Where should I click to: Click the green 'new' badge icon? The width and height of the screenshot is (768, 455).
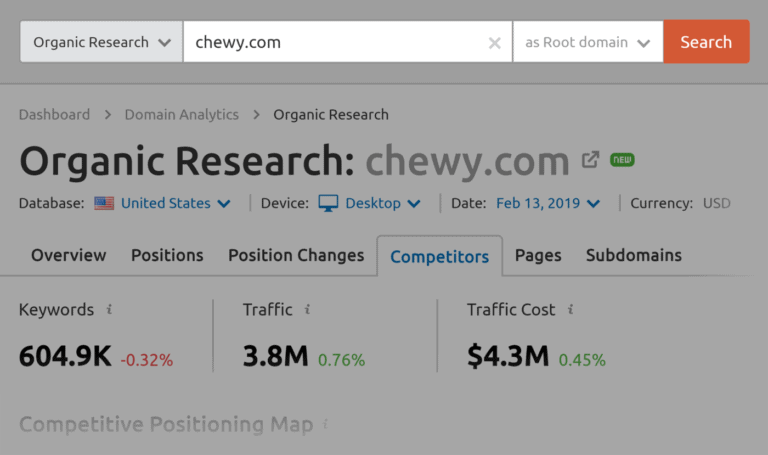click(x=622, y=160)
